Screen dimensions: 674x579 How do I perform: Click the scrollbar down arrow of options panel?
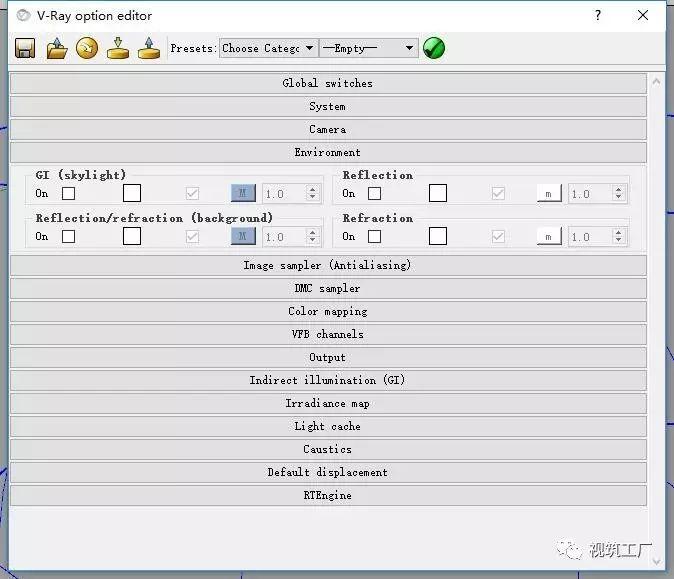[656, 561]
